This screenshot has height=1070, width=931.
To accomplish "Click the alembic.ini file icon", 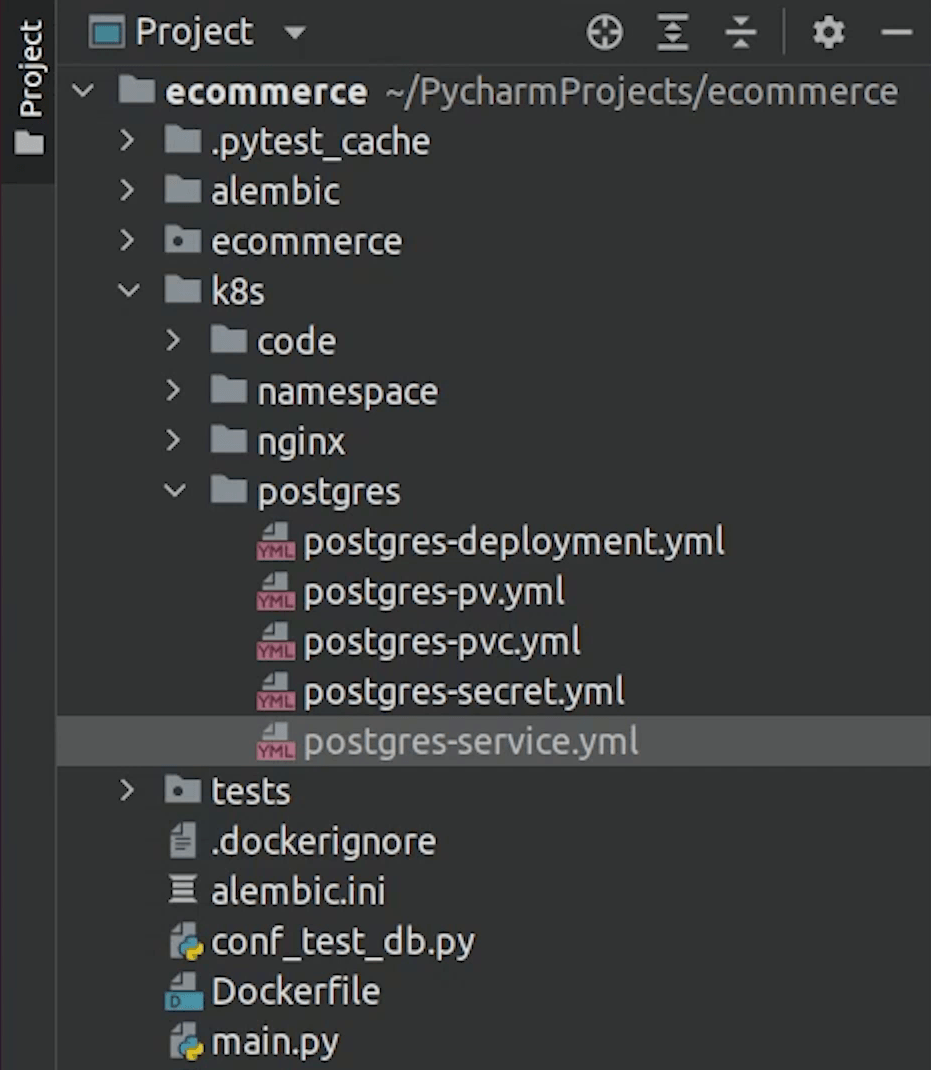I will point(184,892).
